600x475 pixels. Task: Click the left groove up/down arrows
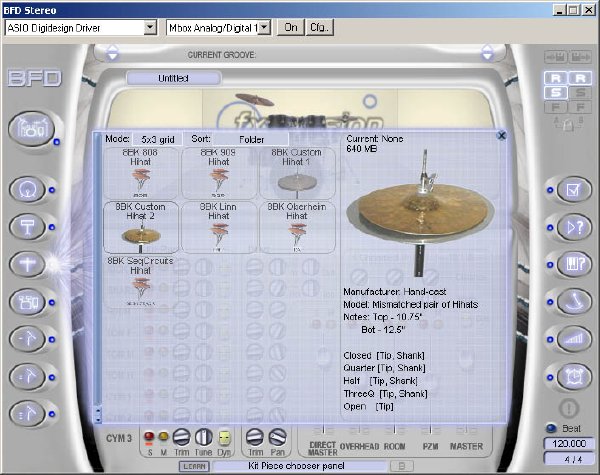[x=112, y=53]
